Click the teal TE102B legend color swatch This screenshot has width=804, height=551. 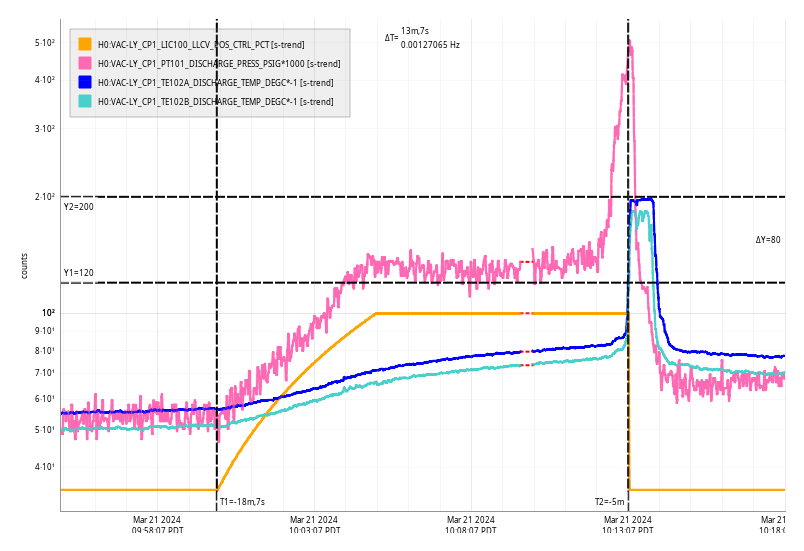(85, 101)
